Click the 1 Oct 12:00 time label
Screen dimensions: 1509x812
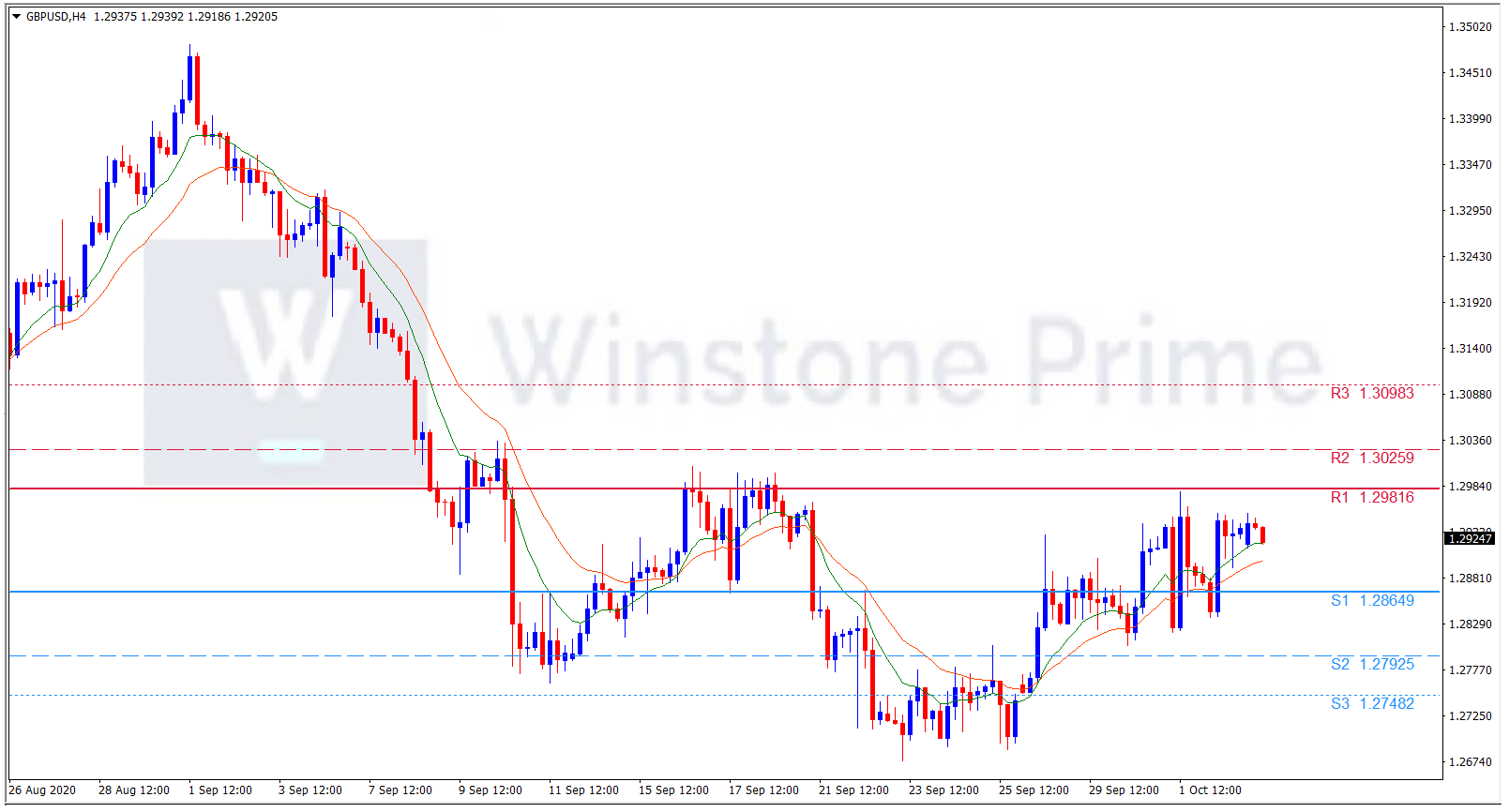pos(1210,790)
